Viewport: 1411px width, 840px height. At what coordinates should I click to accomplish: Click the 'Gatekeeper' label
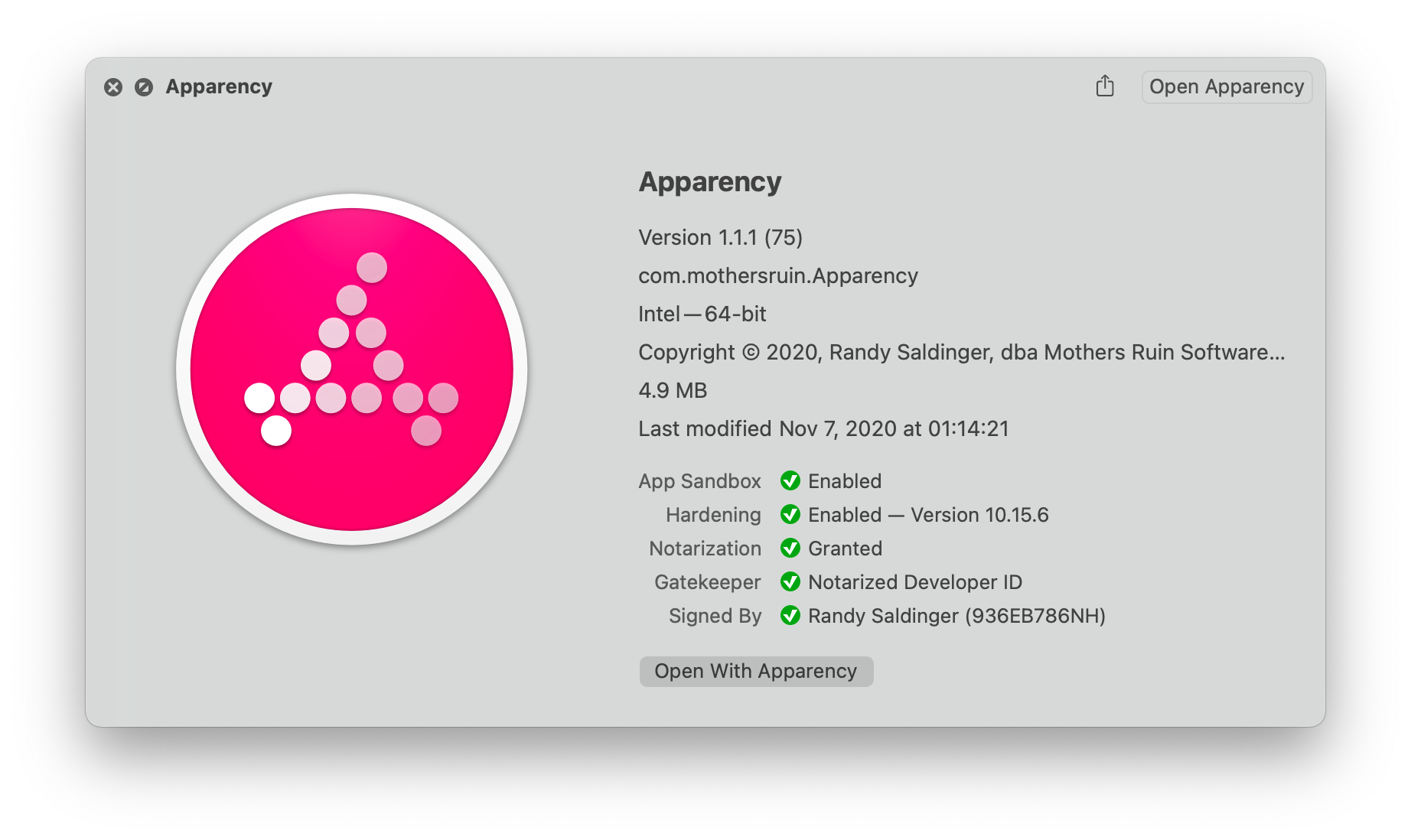click(x=708, y=582)
